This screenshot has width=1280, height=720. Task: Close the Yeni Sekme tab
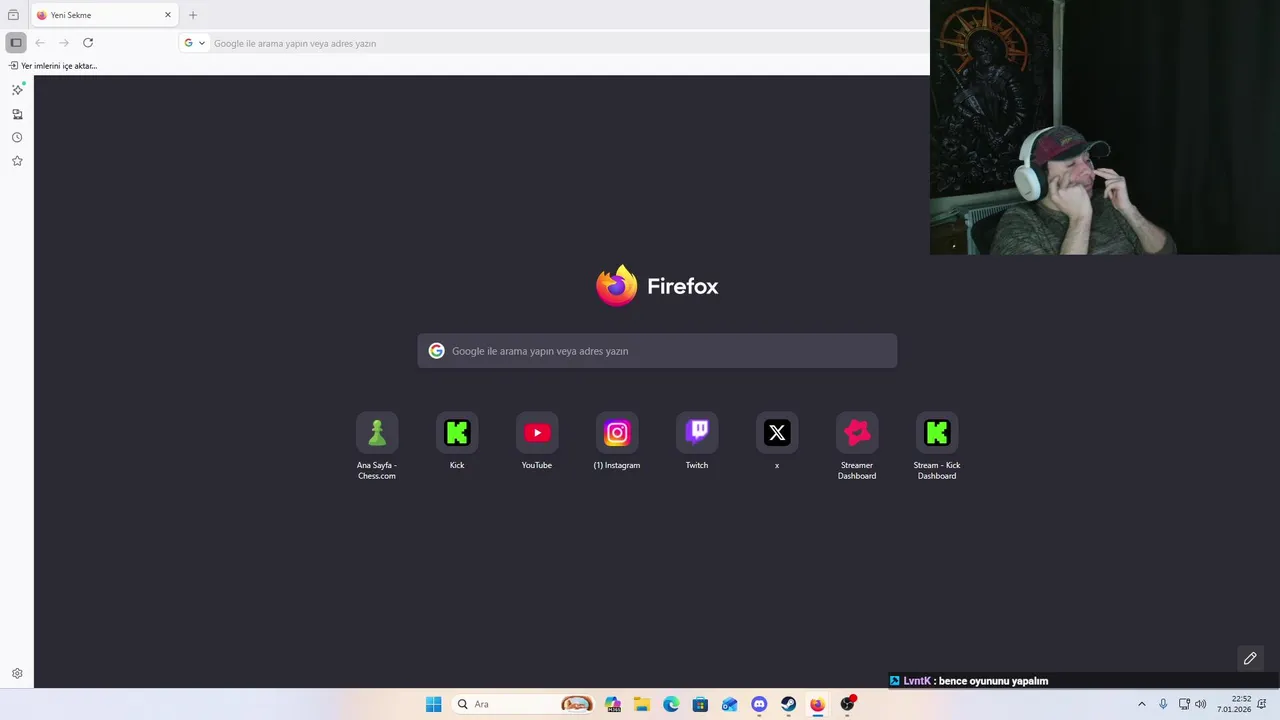pyautogui.click(x=168, y=15)
